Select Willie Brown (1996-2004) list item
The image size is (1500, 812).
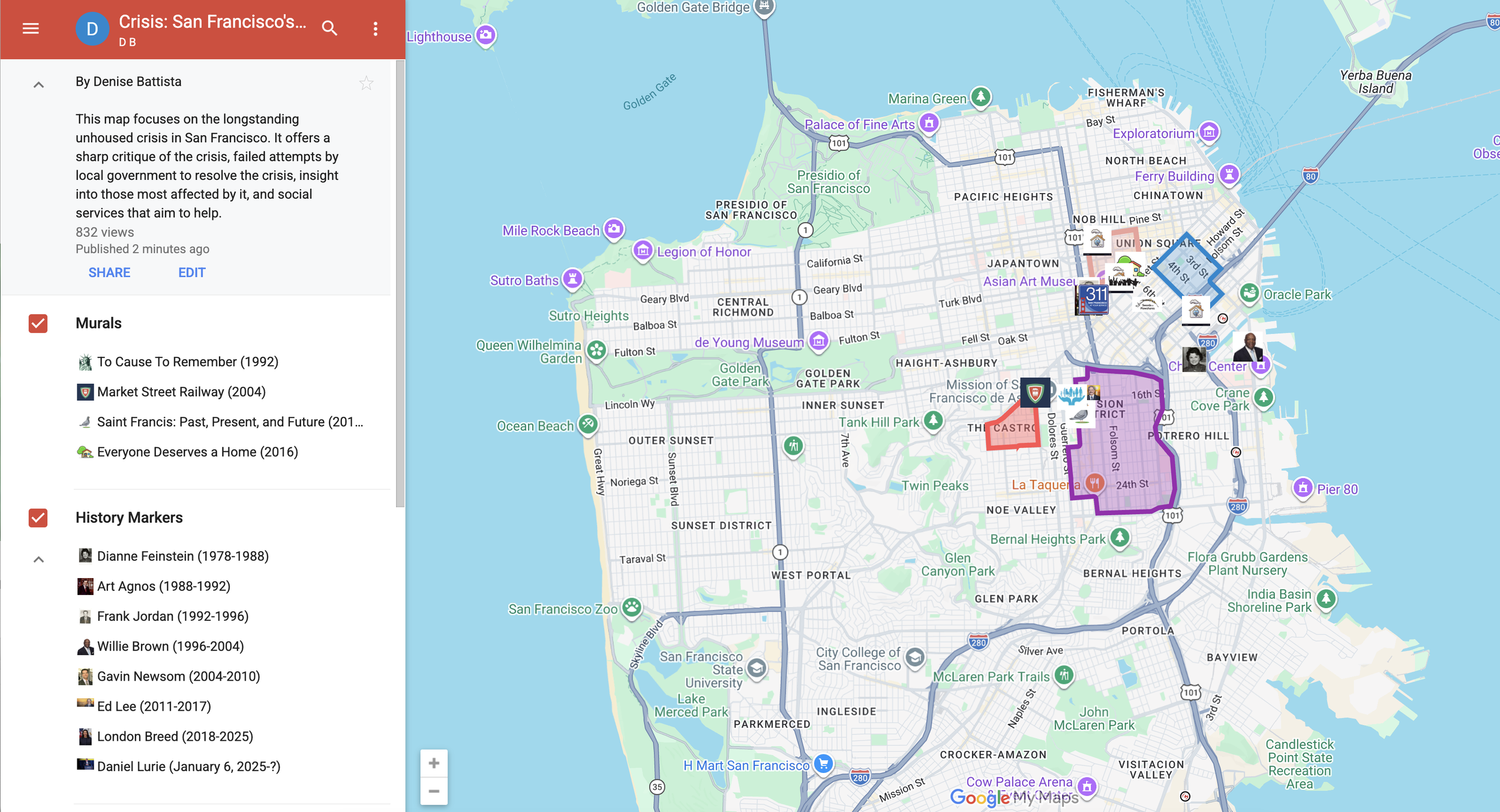point(170,646)
